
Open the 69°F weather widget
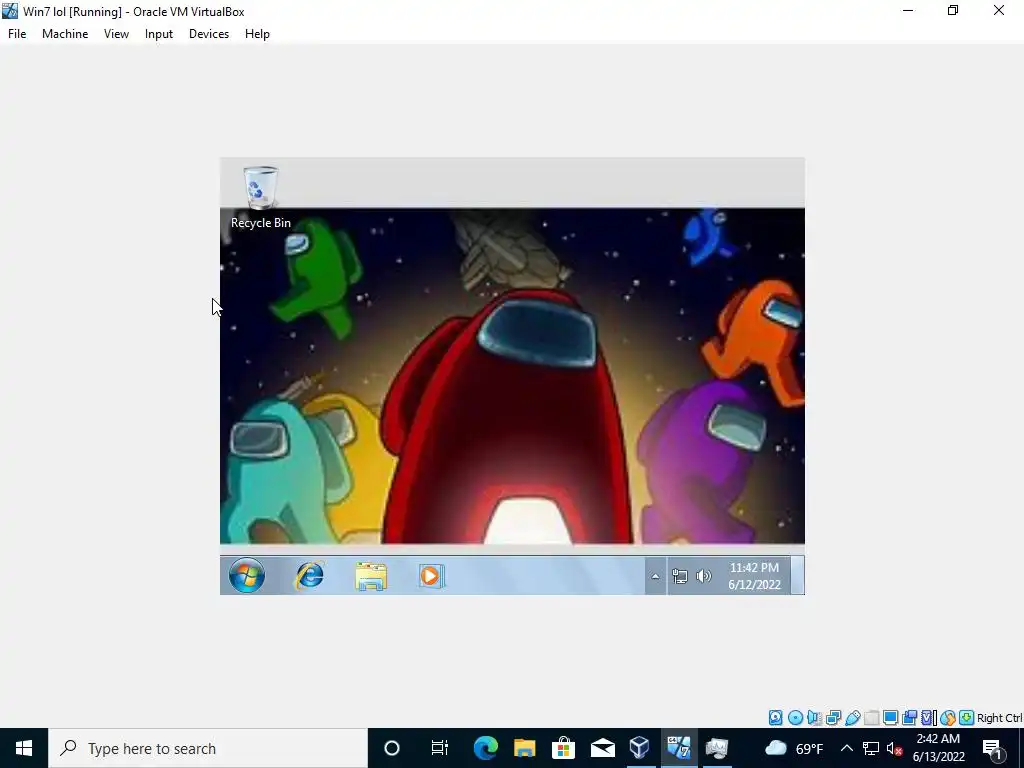[793, 748]
